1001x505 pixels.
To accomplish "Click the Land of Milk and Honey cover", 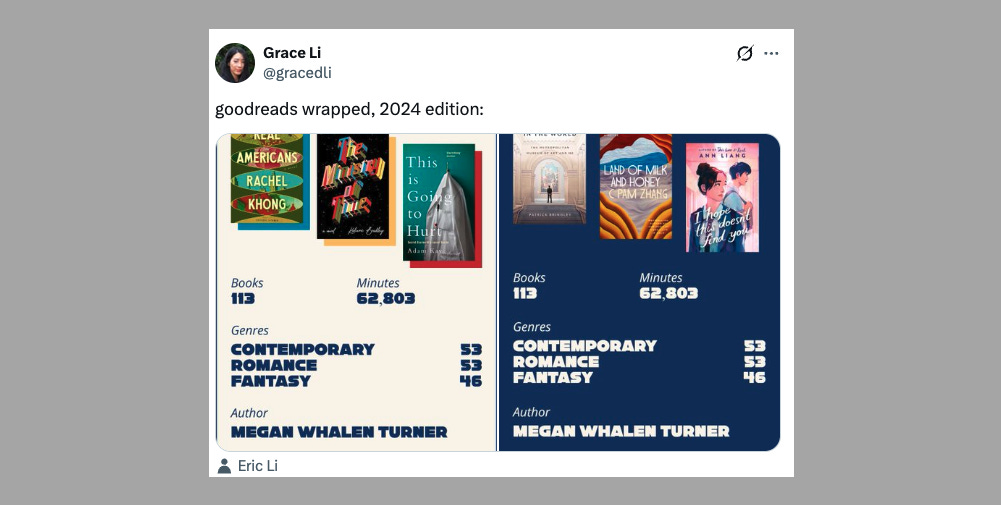I will [636, 186].
